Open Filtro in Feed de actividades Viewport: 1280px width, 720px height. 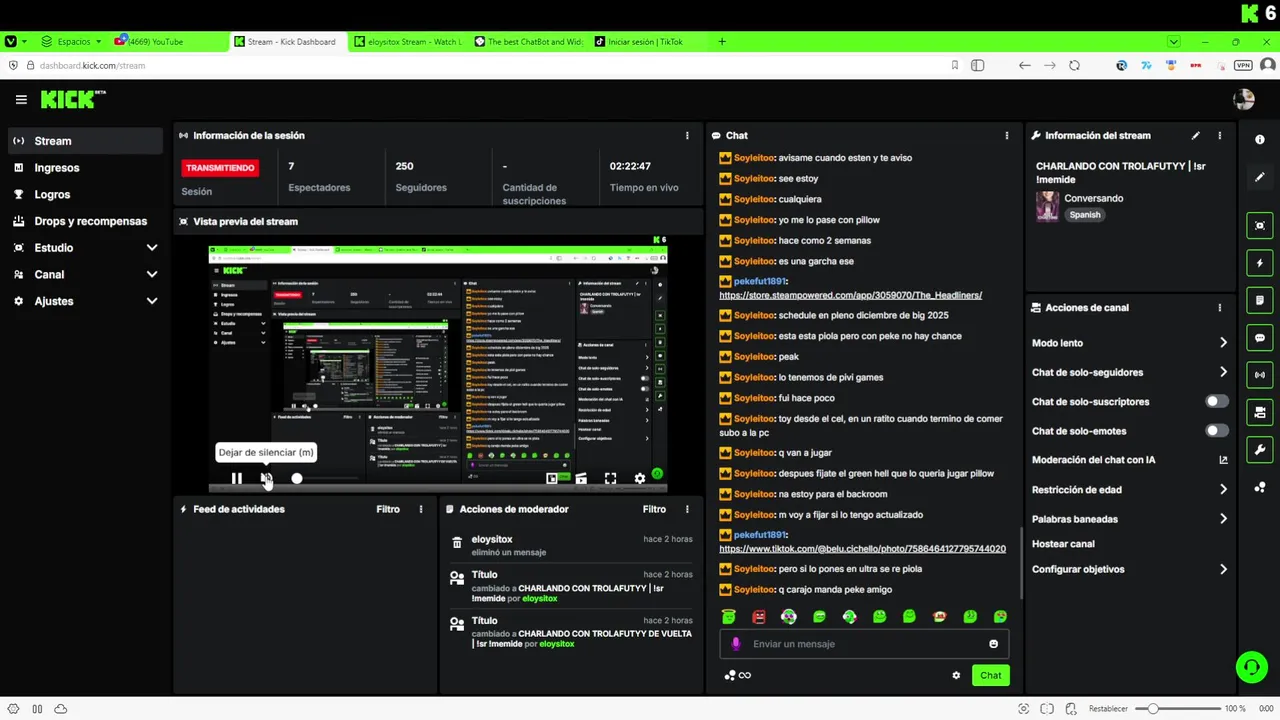388,509
